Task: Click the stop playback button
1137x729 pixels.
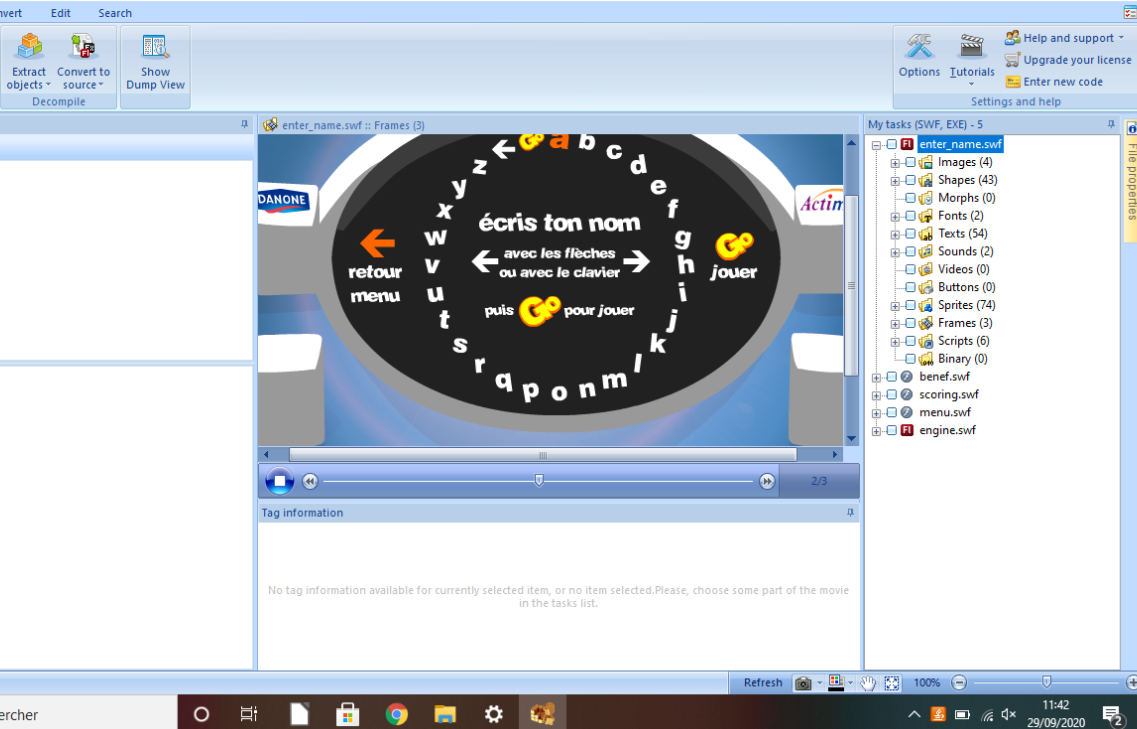Action: coord(279,482)
